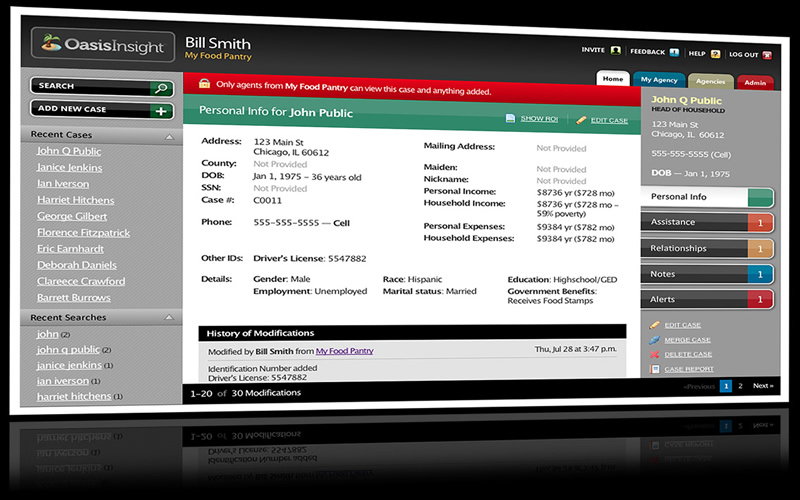The width and height of the screenshot is (800, 500).
Task: Open the My Food Pantry link in history
Action: [x=344, y=351]
